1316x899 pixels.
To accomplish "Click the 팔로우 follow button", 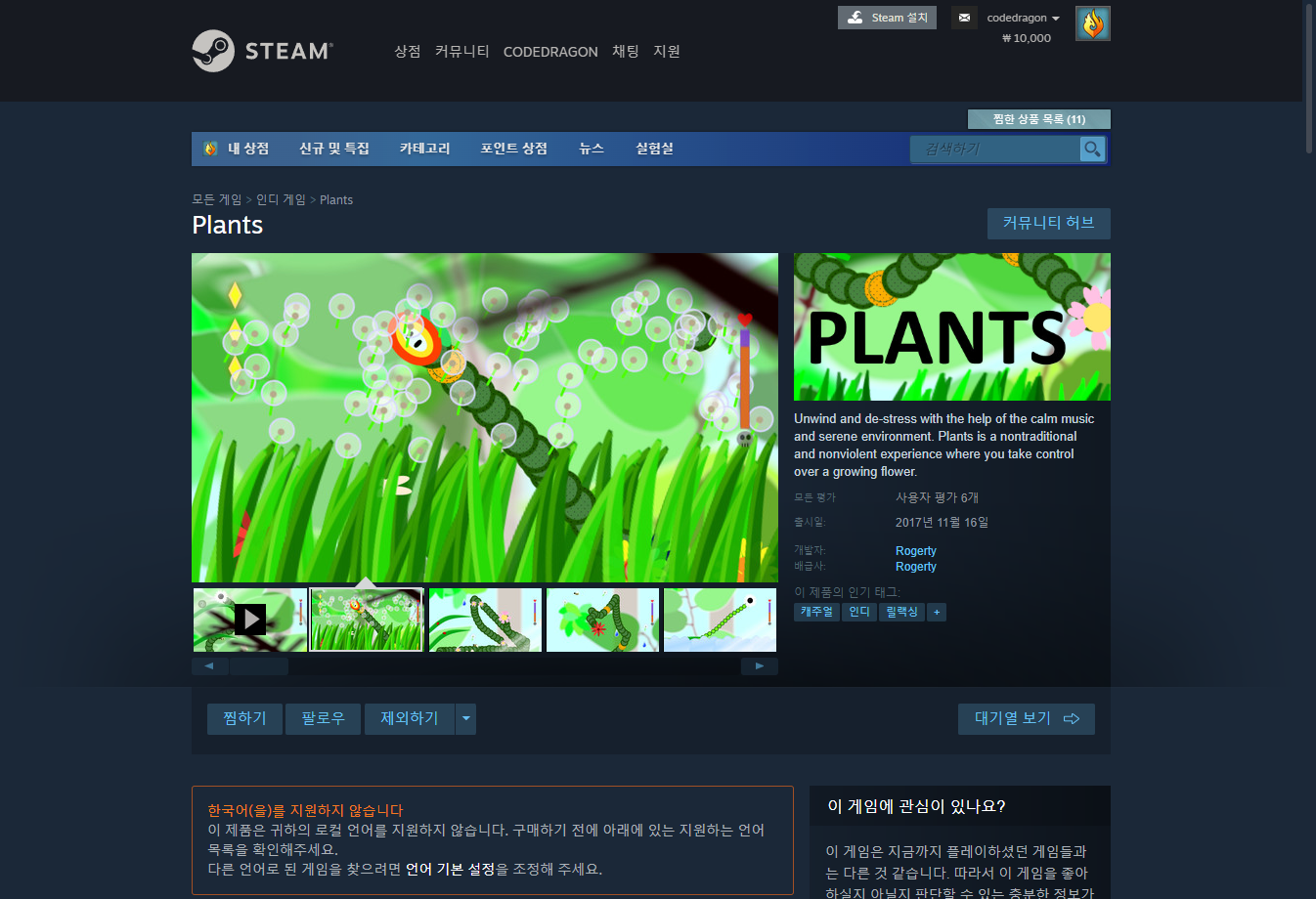I will (x=323, y=718).
